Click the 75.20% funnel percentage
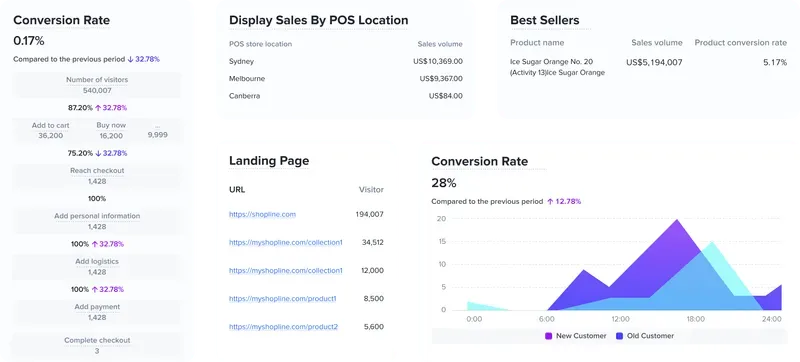The height and width of the screenshot is (362, 800). click(80, 153)
